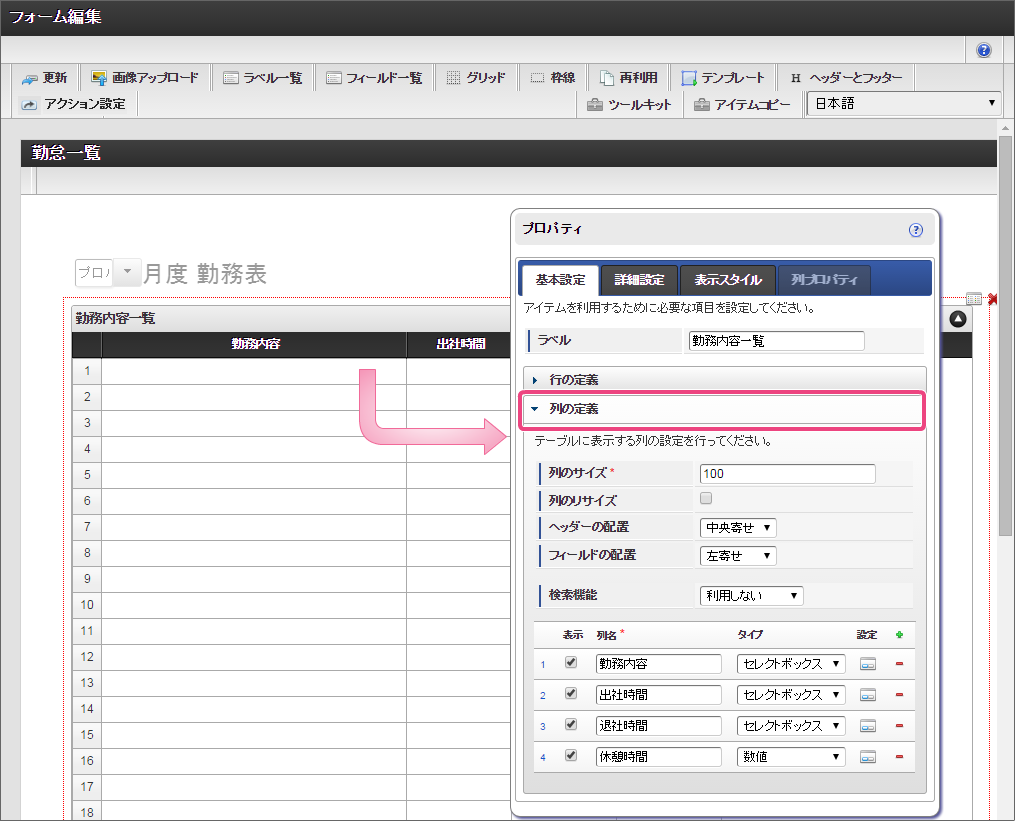Open settings icon for 出社時間 column
Viewport: 1015px width, 821px height.
coord(868,695)
